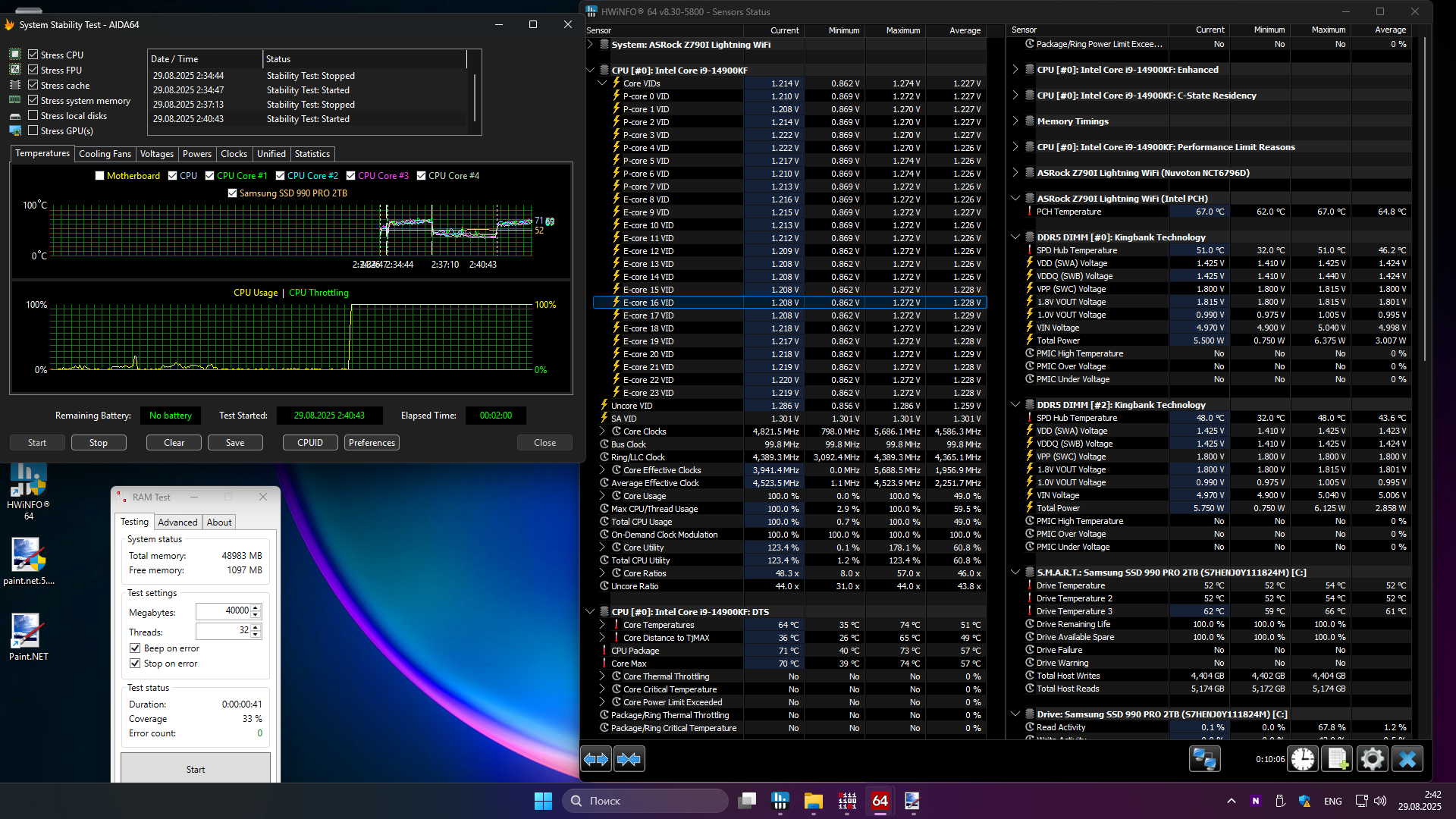Open Paint.NET desktop shortcut
Screen dimensions: 1456x819
tap(29, 637)
